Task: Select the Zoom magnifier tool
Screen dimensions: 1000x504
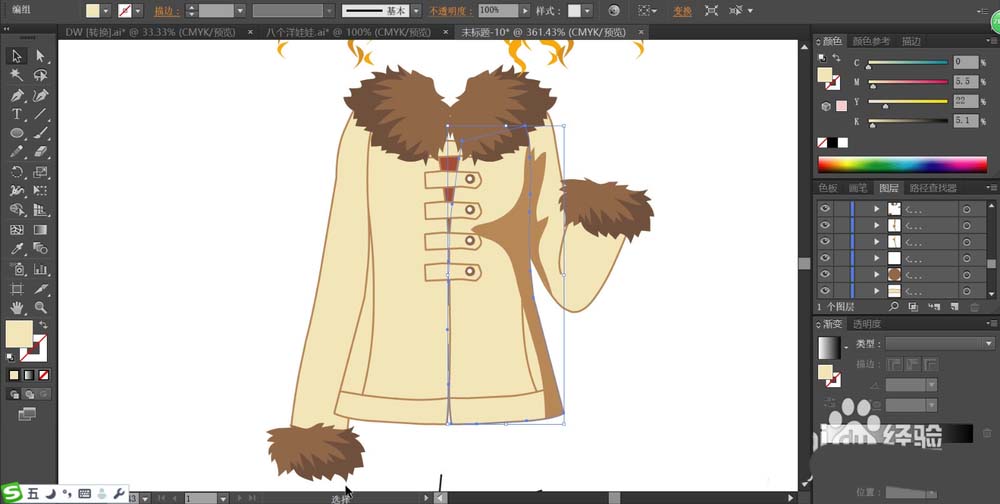Action: click(40, 308)
